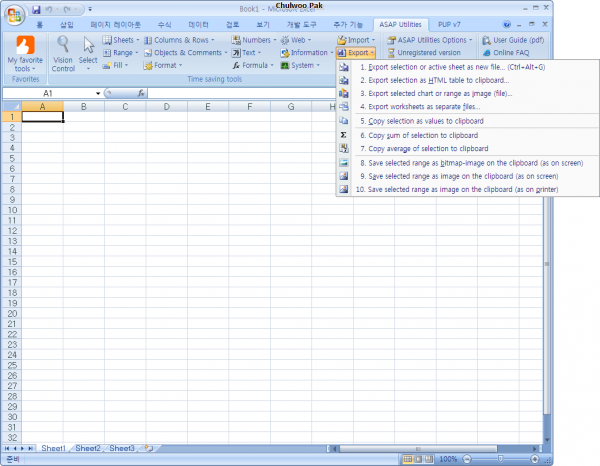Image resolution: width=600 pixels, height=466 pixels.
Task: Open the Format dropdown
Action: pos(163,65)
